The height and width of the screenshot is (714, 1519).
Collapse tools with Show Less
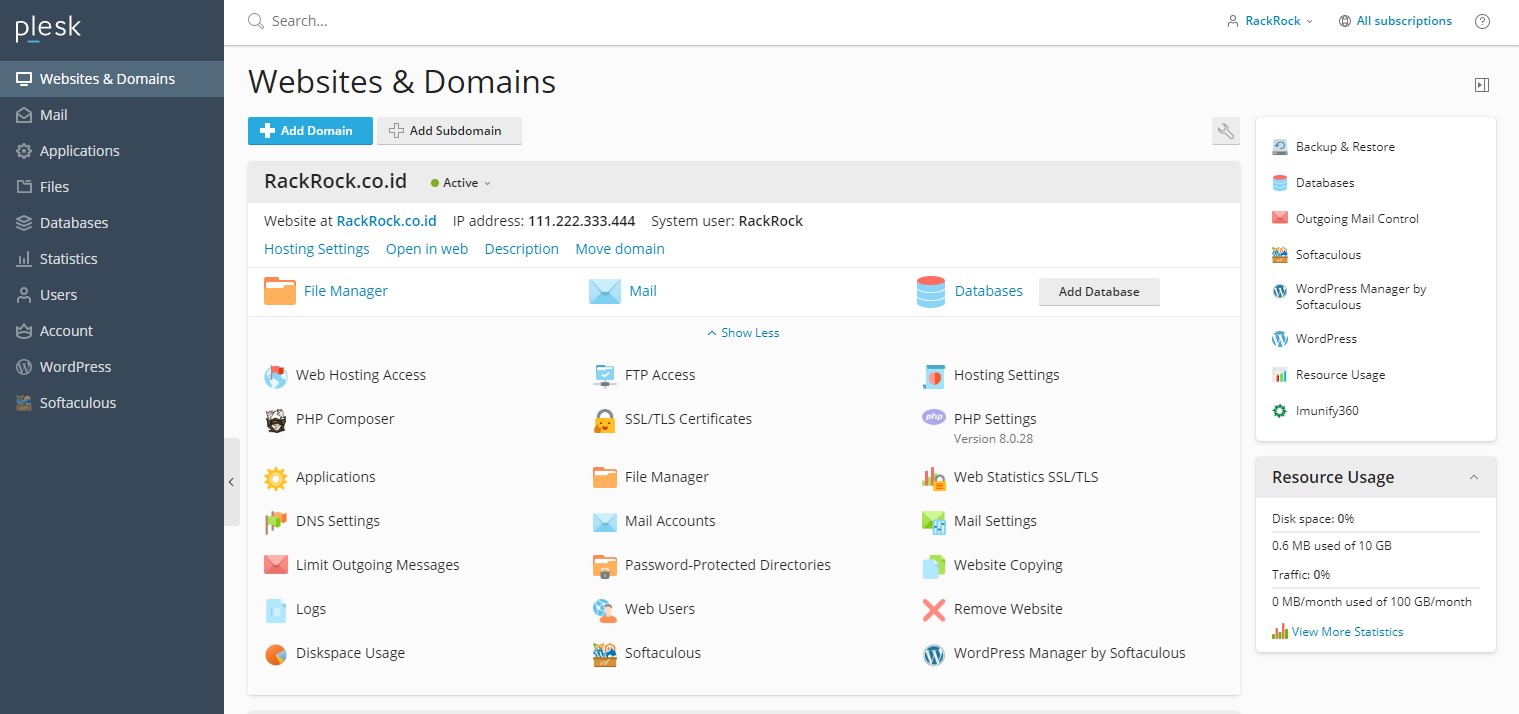point(743,333)
